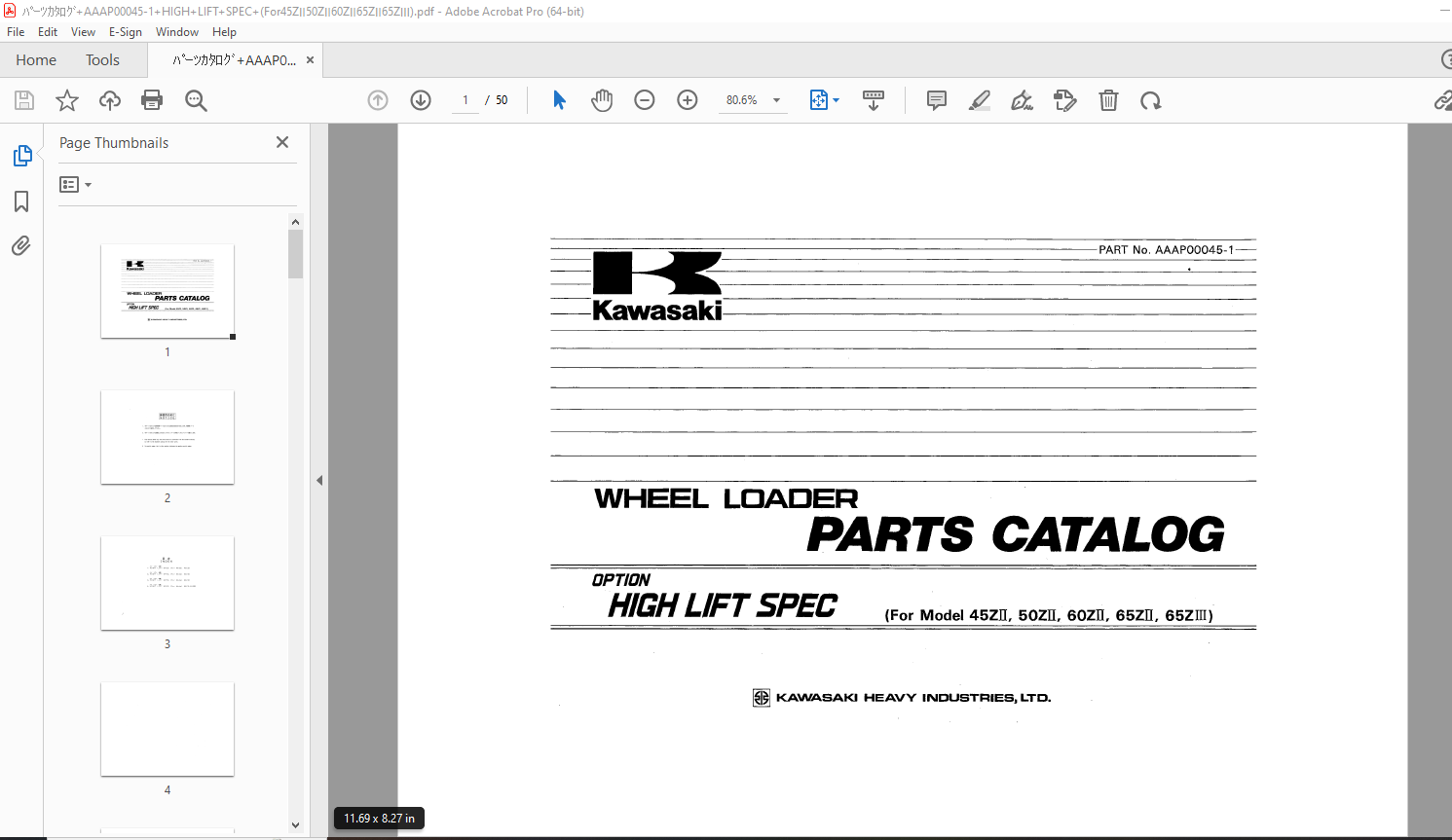Select the Highlight text pen tool
The image size is (1452, 840).
coord(980,100)
